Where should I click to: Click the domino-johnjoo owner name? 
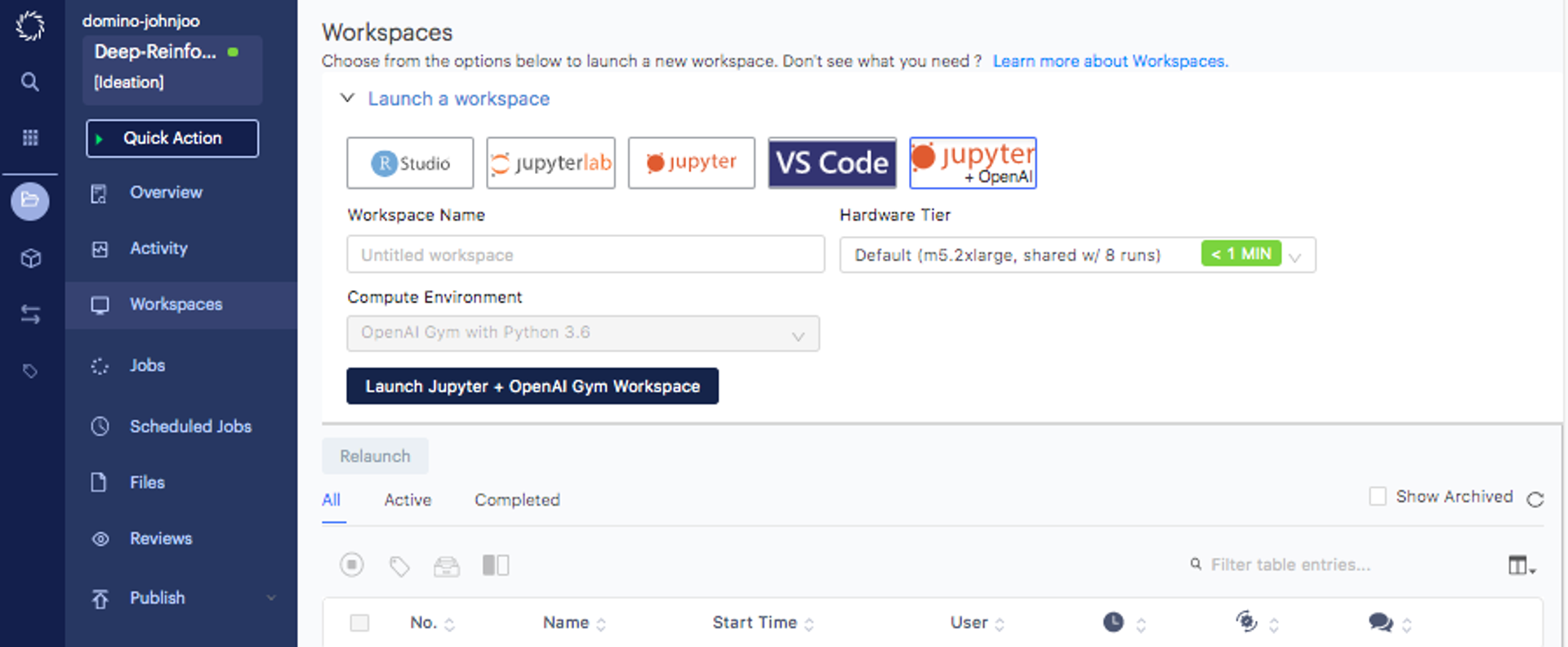(140, 21)
